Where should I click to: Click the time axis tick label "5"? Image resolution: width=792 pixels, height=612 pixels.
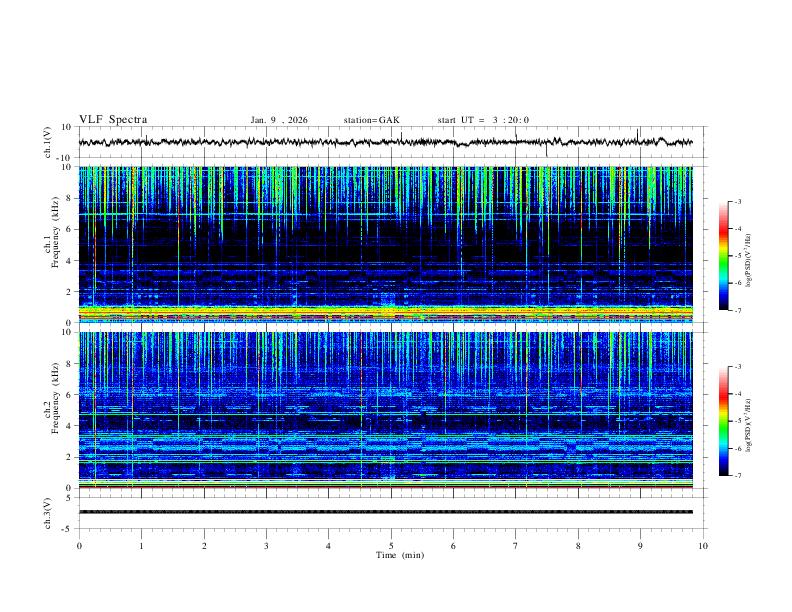[x=391, y=546]
